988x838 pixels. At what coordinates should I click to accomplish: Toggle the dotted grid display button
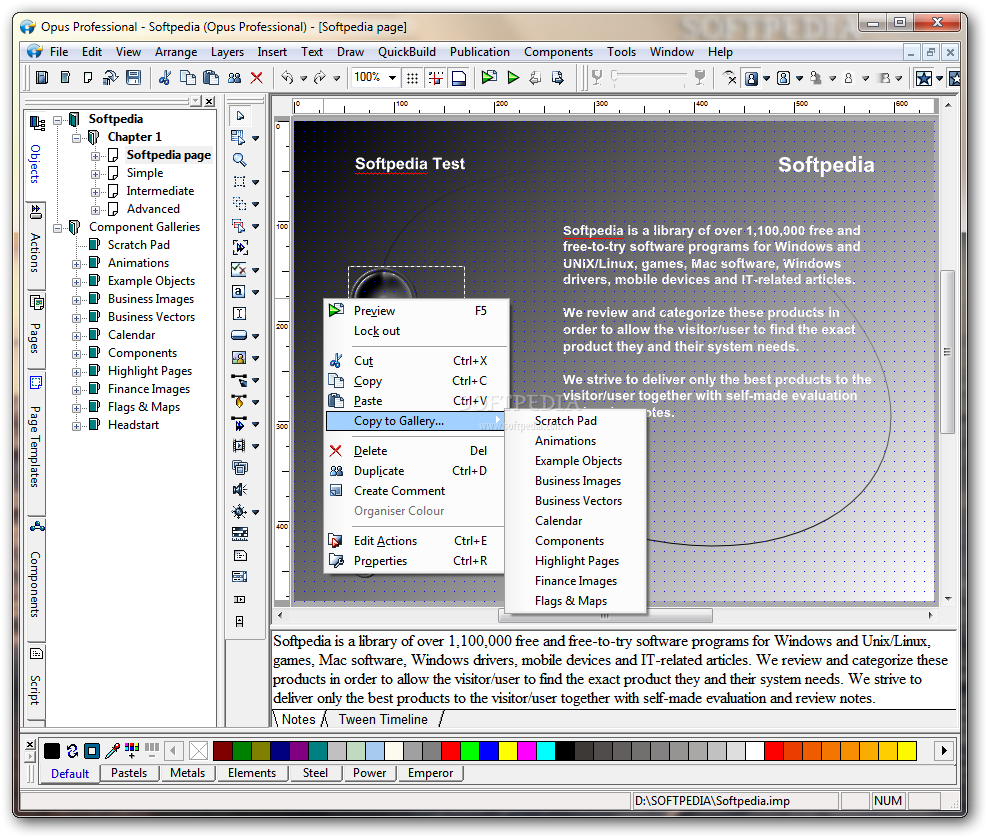[x=412, y=77]
